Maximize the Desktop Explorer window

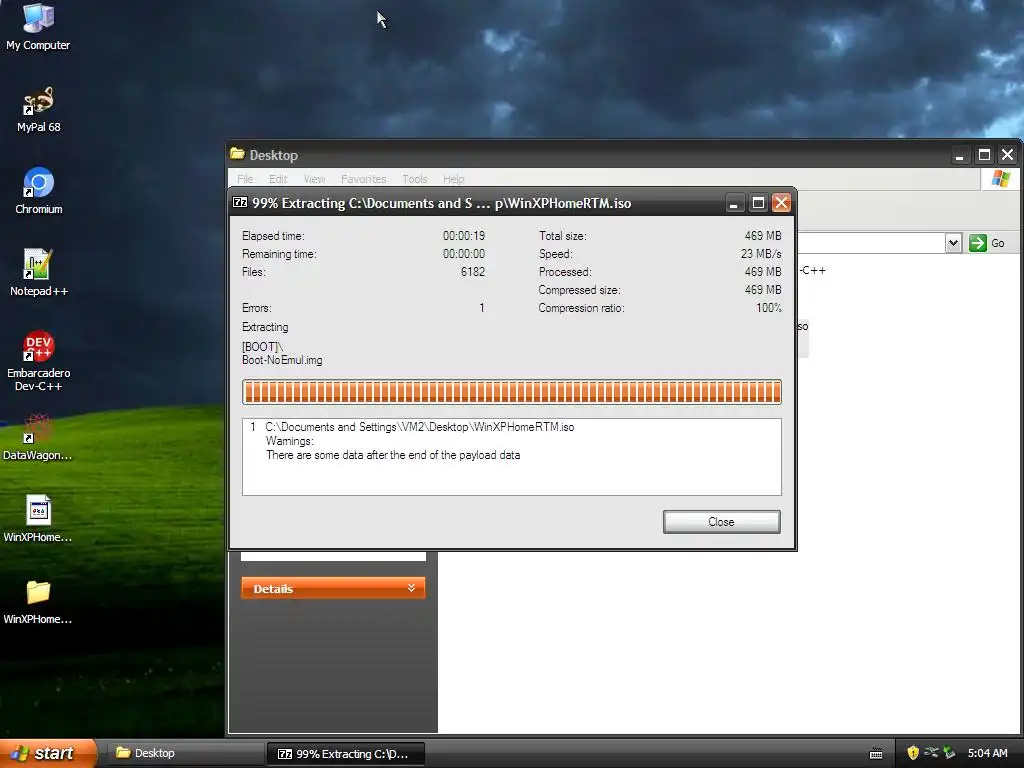coord(984,155)
